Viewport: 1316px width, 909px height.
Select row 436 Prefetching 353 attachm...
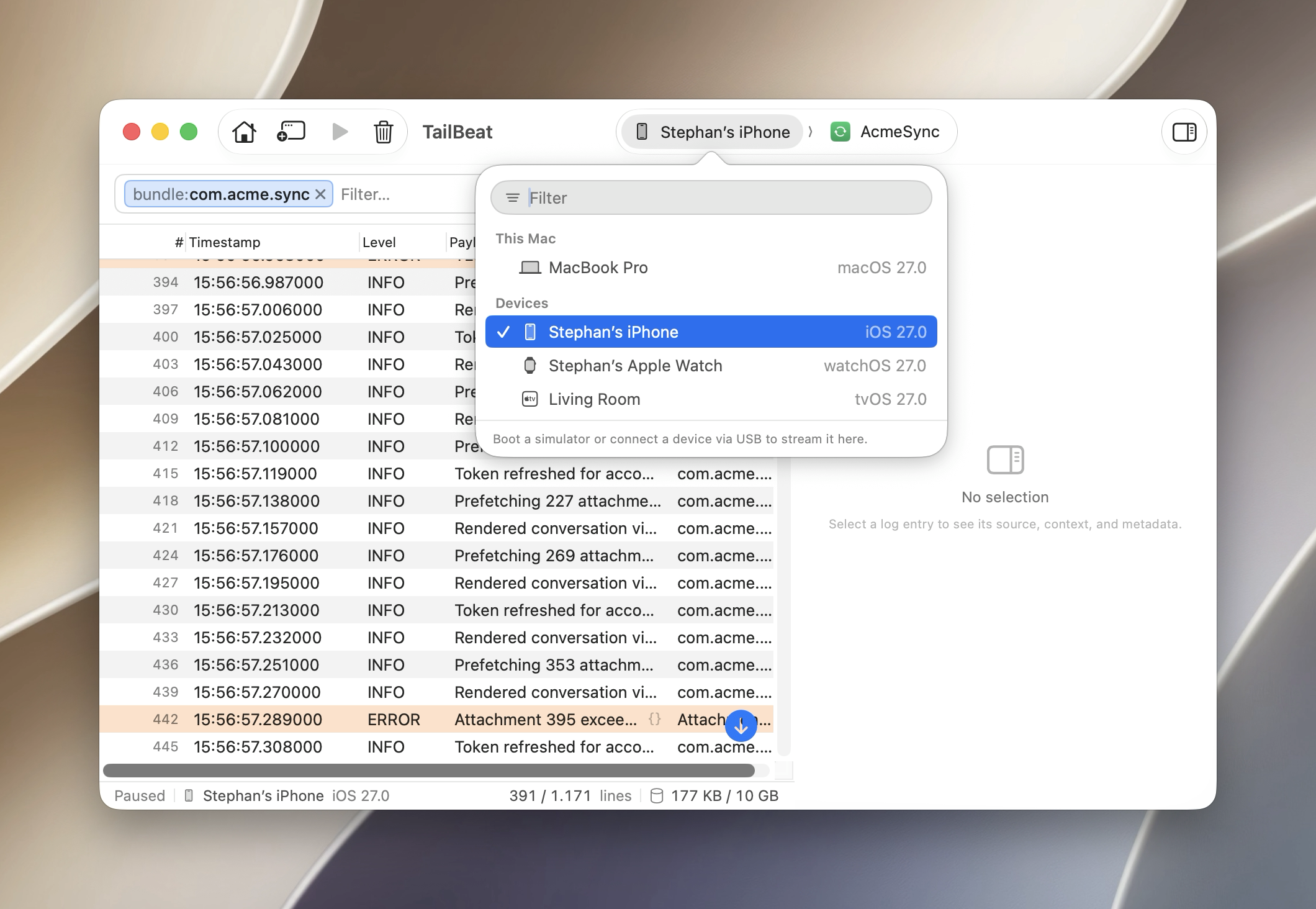click(436, 665)
